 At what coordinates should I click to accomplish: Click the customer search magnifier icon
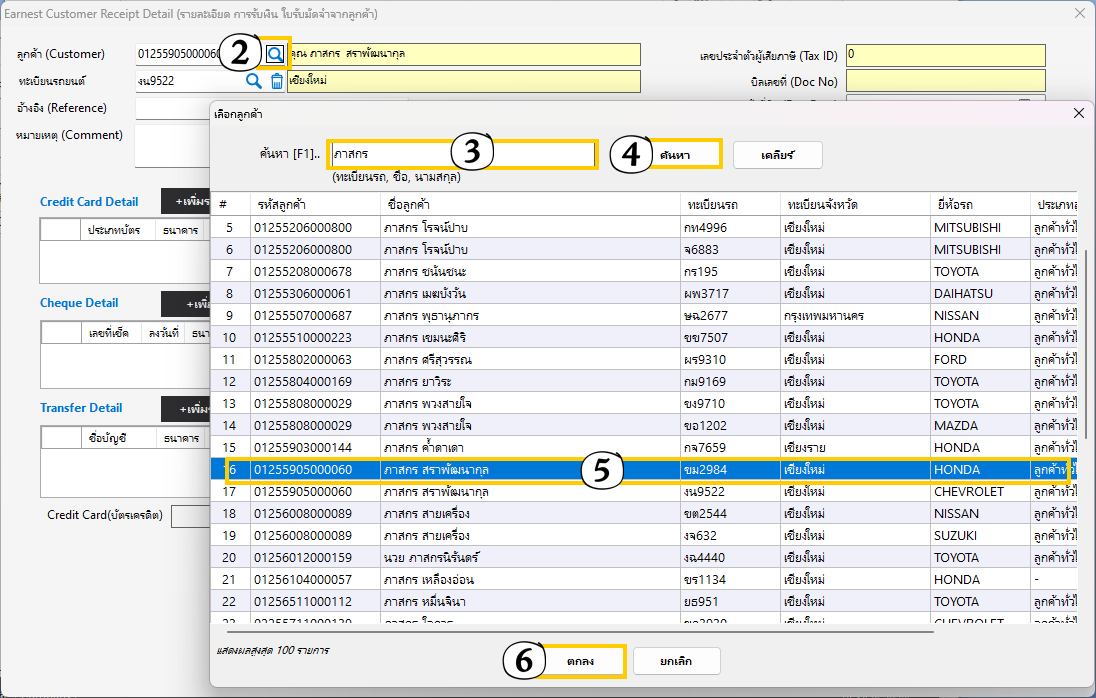pyautogui.click(x=275, y=54)
